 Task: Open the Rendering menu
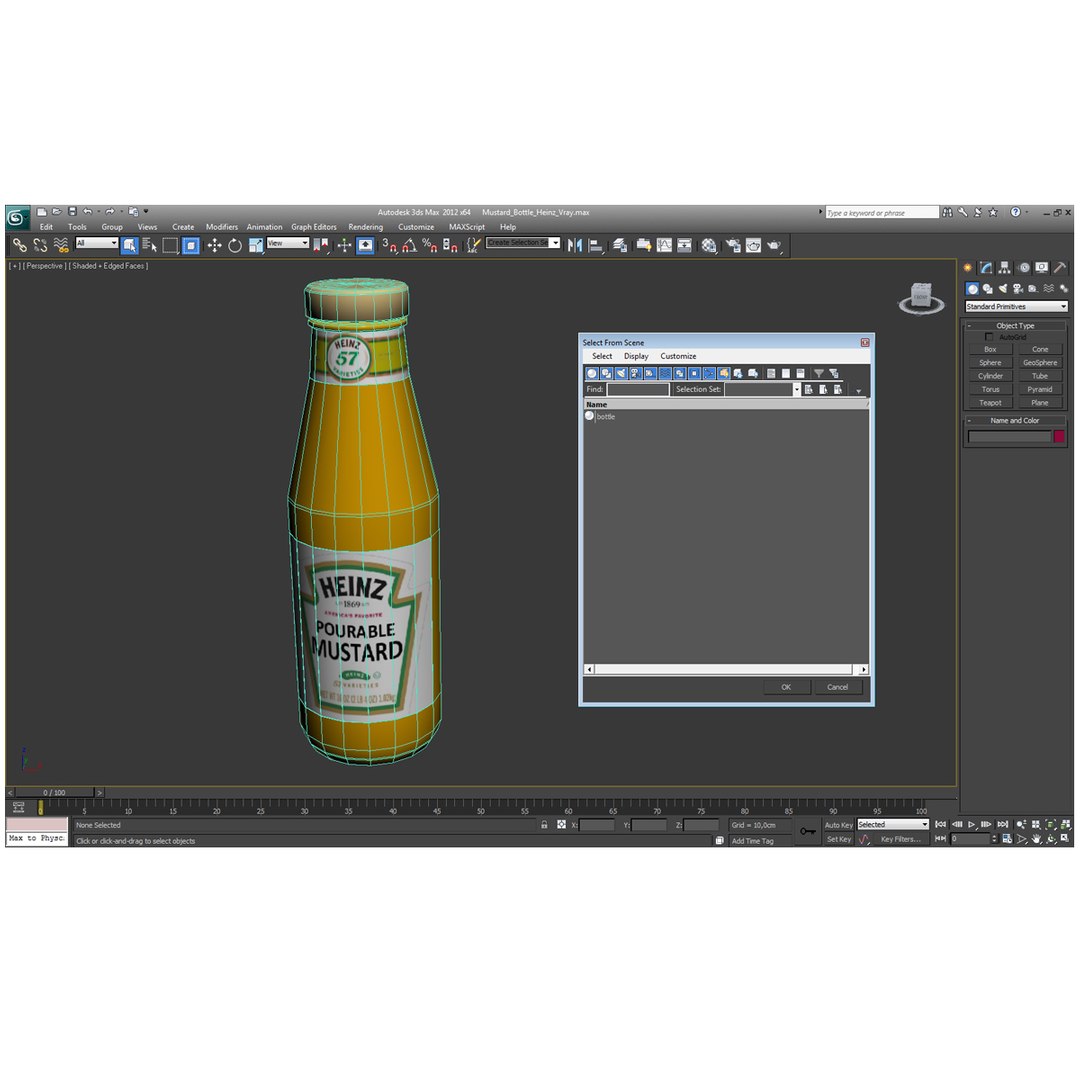(365, 227)
